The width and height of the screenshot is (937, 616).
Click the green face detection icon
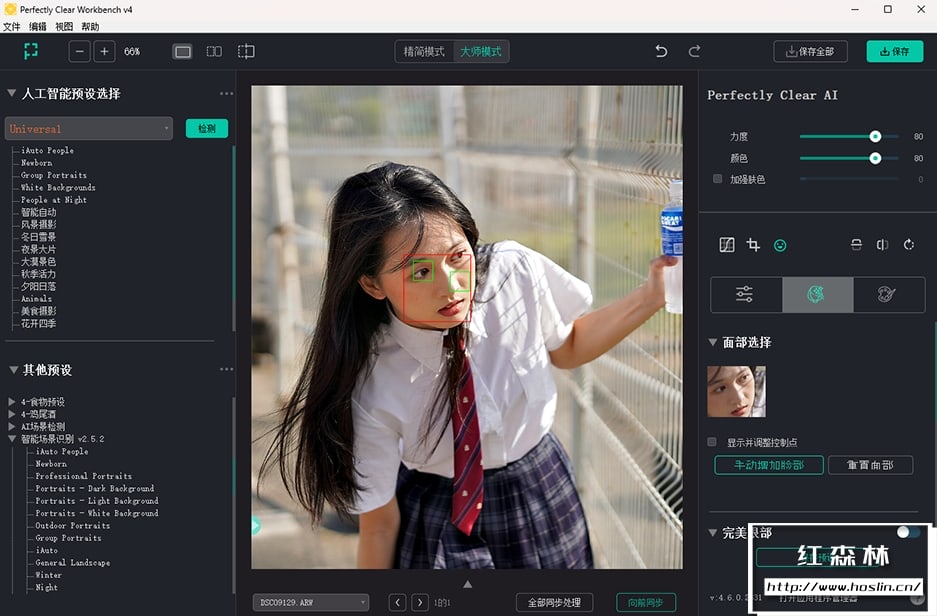780,246
